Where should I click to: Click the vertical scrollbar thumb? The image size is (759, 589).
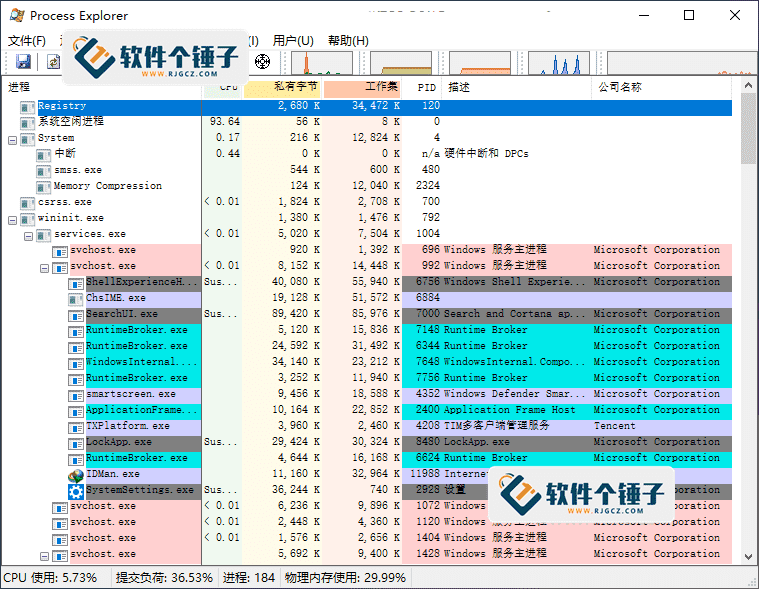coord(748,129)
